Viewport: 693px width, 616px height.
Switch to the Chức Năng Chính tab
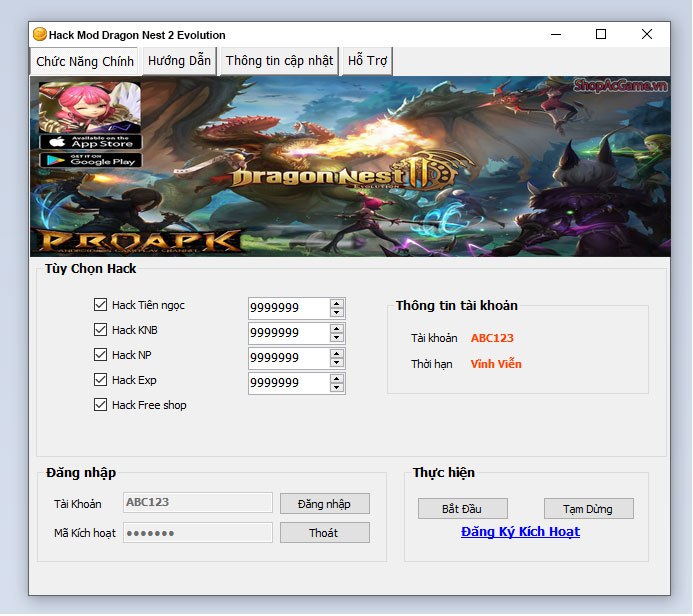(x=84, y=61)
